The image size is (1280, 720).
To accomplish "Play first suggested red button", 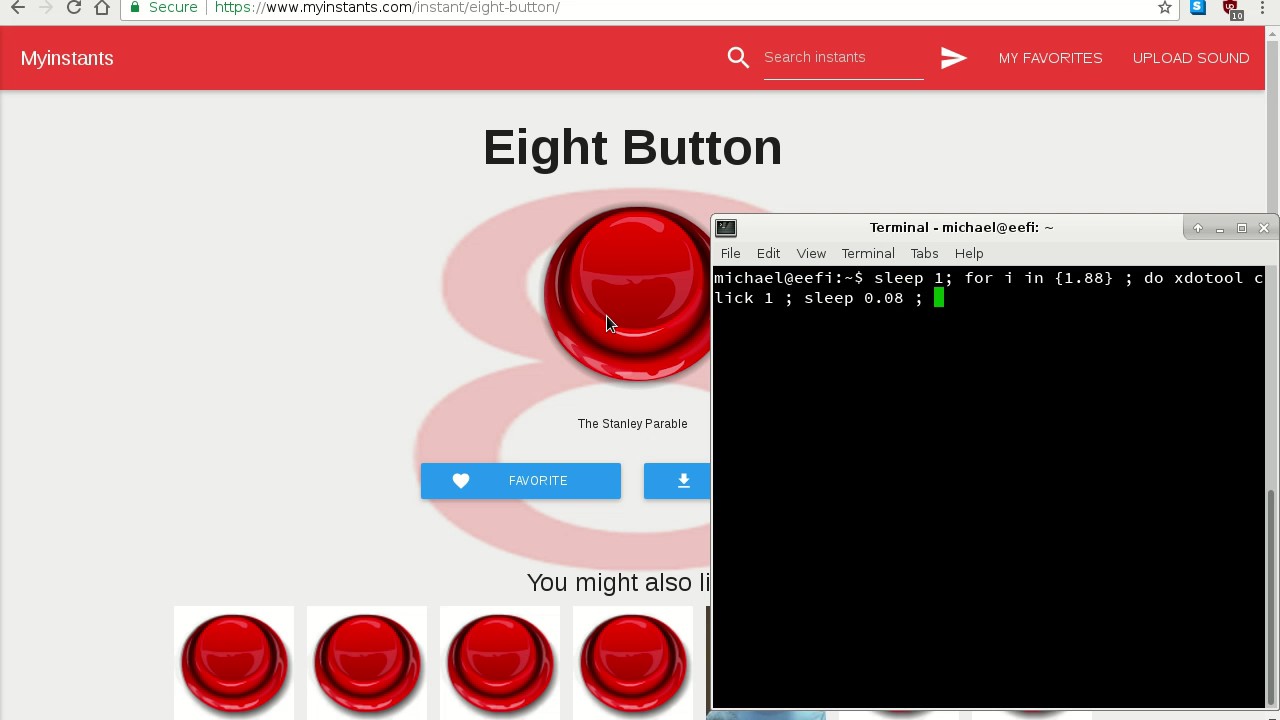I will pos(234,663).
